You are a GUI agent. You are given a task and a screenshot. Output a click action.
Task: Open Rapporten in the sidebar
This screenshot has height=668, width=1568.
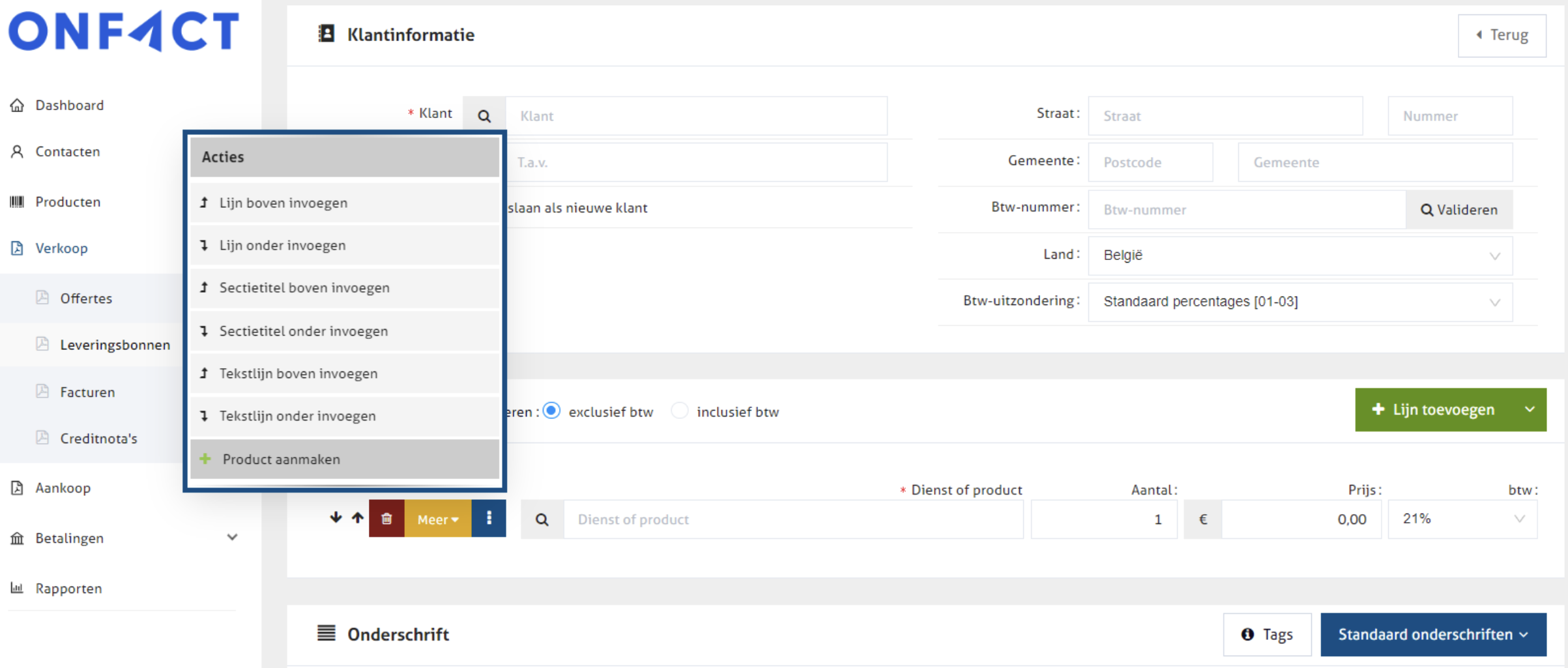(x=68, y=588)
